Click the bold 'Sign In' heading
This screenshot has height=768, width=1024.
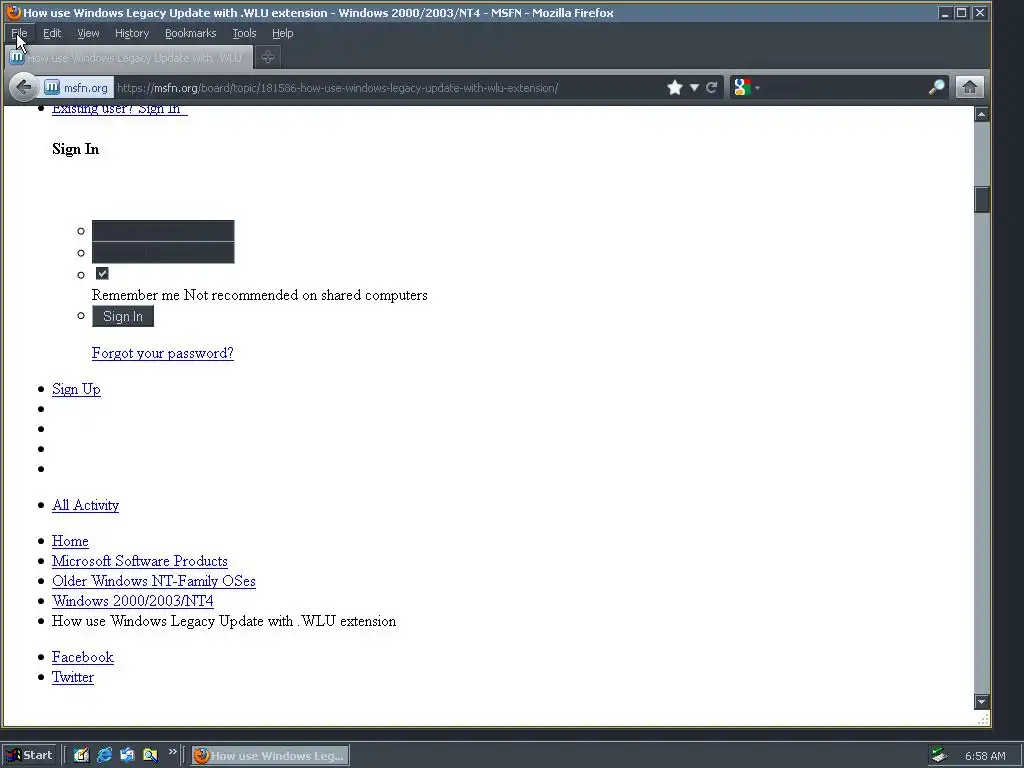coord(76,149)
